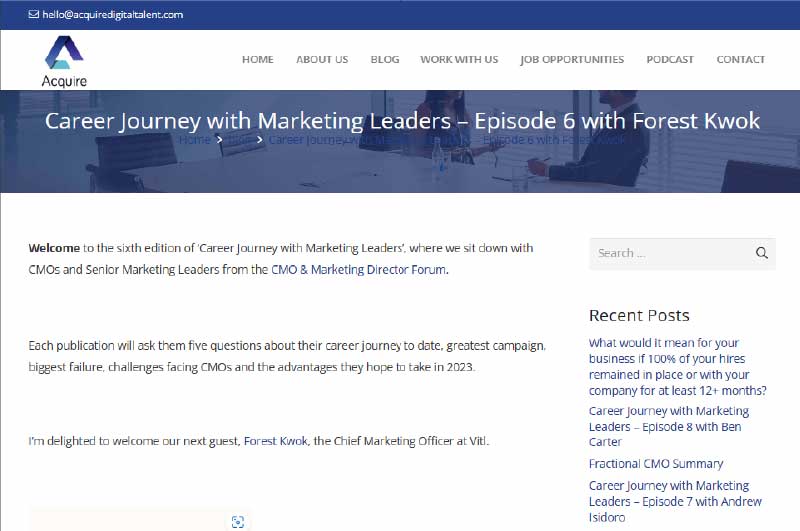Open the Episode 8 with Ben Carter post
The height and width of the screenshot is (531, 800).
tap(669, 426)
